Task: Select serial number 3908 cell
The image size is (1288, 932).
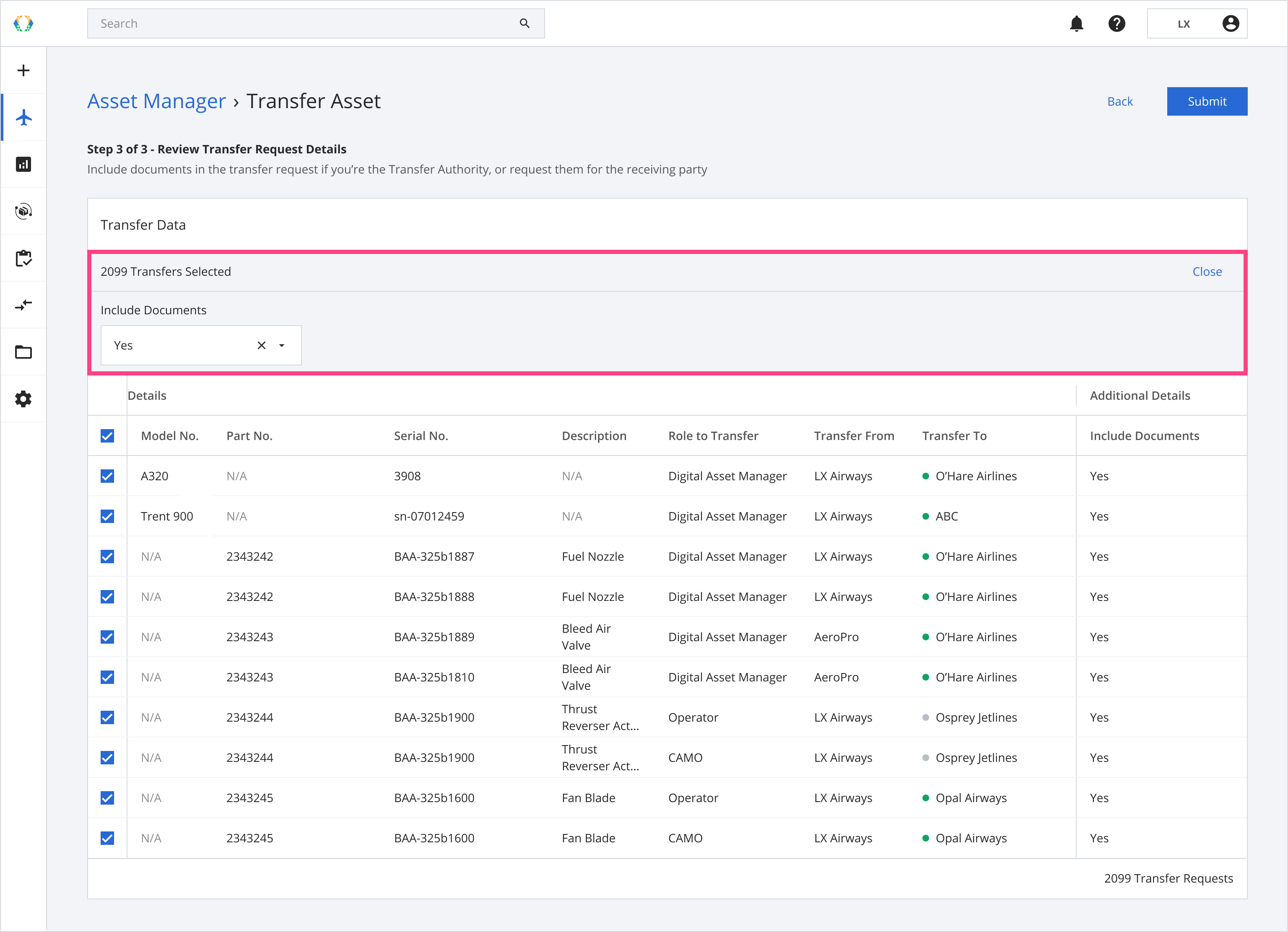Action: (407, 476)
